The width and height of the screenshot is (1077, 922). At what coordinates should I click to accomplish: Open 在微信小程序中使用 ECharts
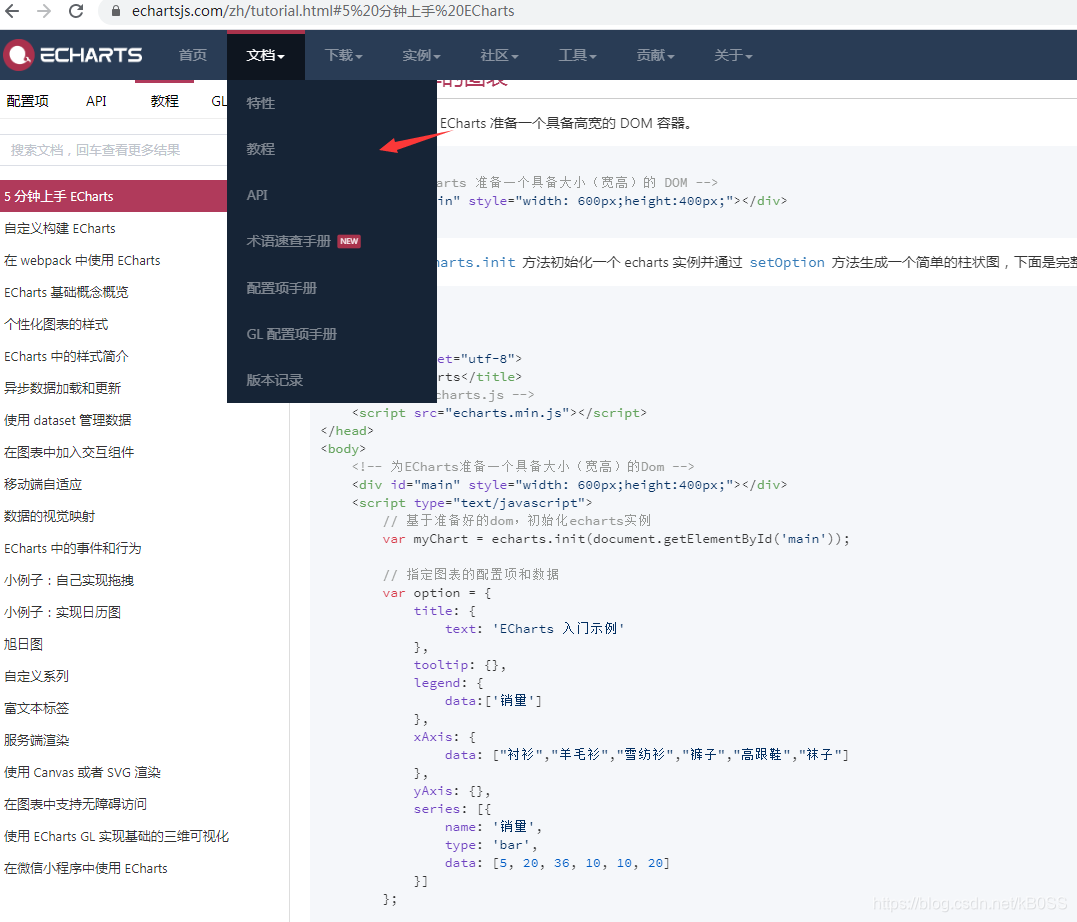pyautogui.click(x=86, y=868)
